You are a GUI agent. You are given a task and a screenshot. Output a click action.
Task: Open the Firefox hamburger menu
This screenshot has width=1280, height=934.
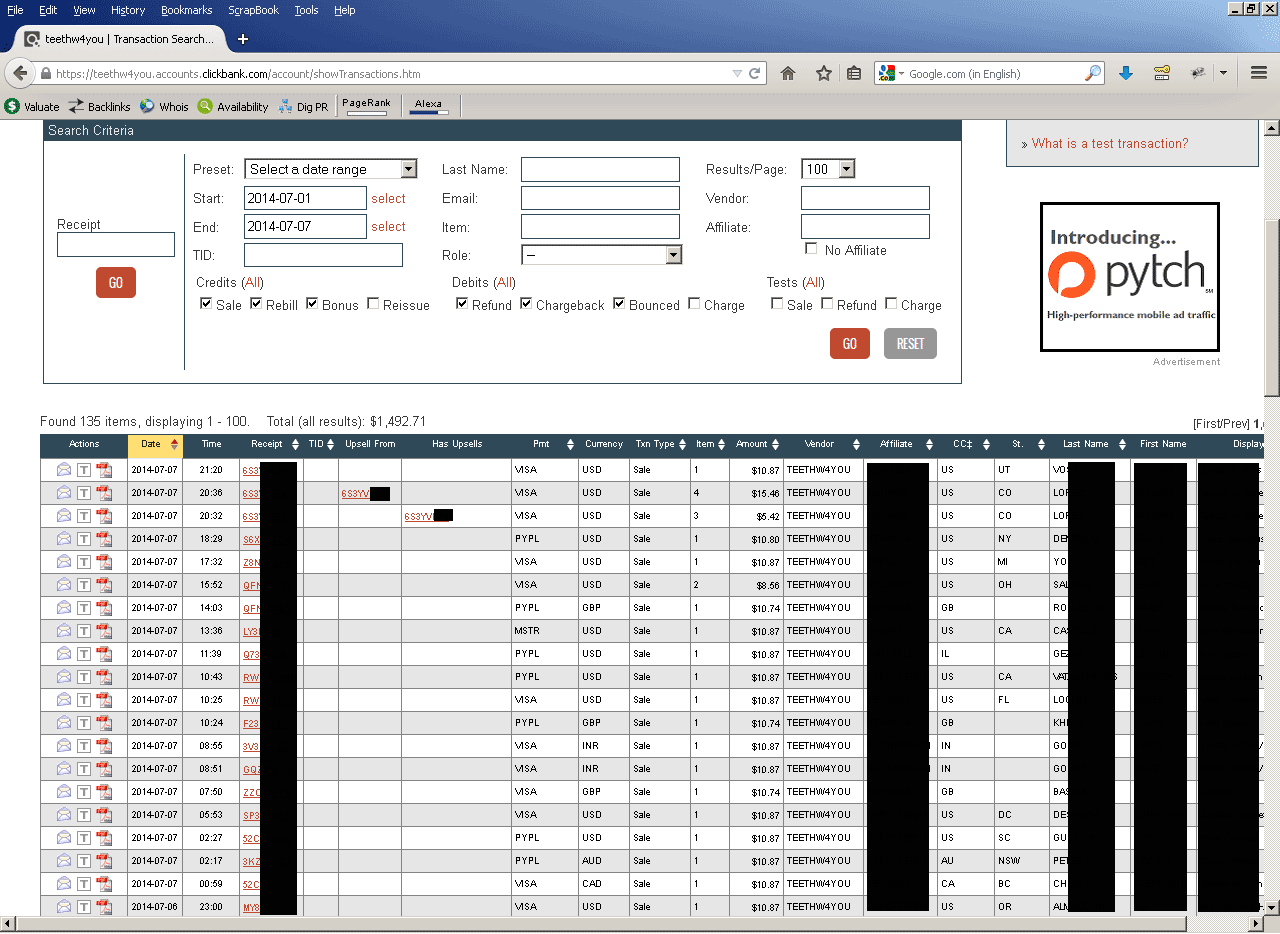point(1259,73)
